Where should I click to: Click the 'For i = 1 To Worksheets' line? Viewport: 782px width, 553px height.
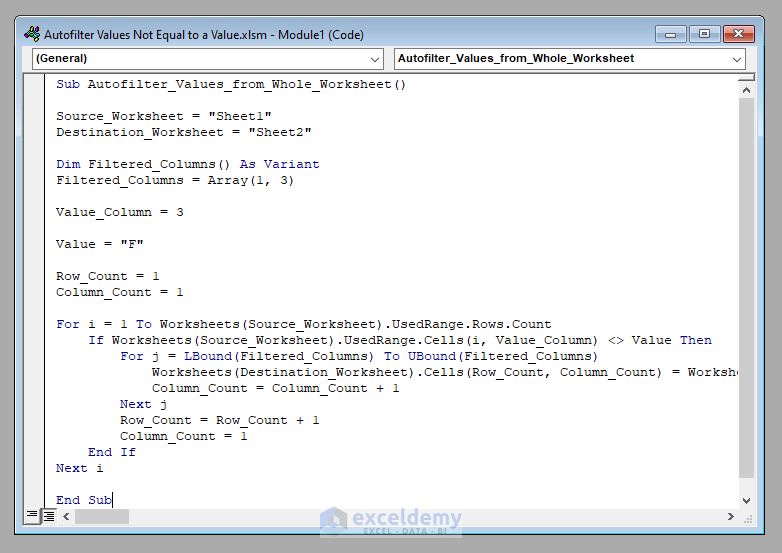304,324
